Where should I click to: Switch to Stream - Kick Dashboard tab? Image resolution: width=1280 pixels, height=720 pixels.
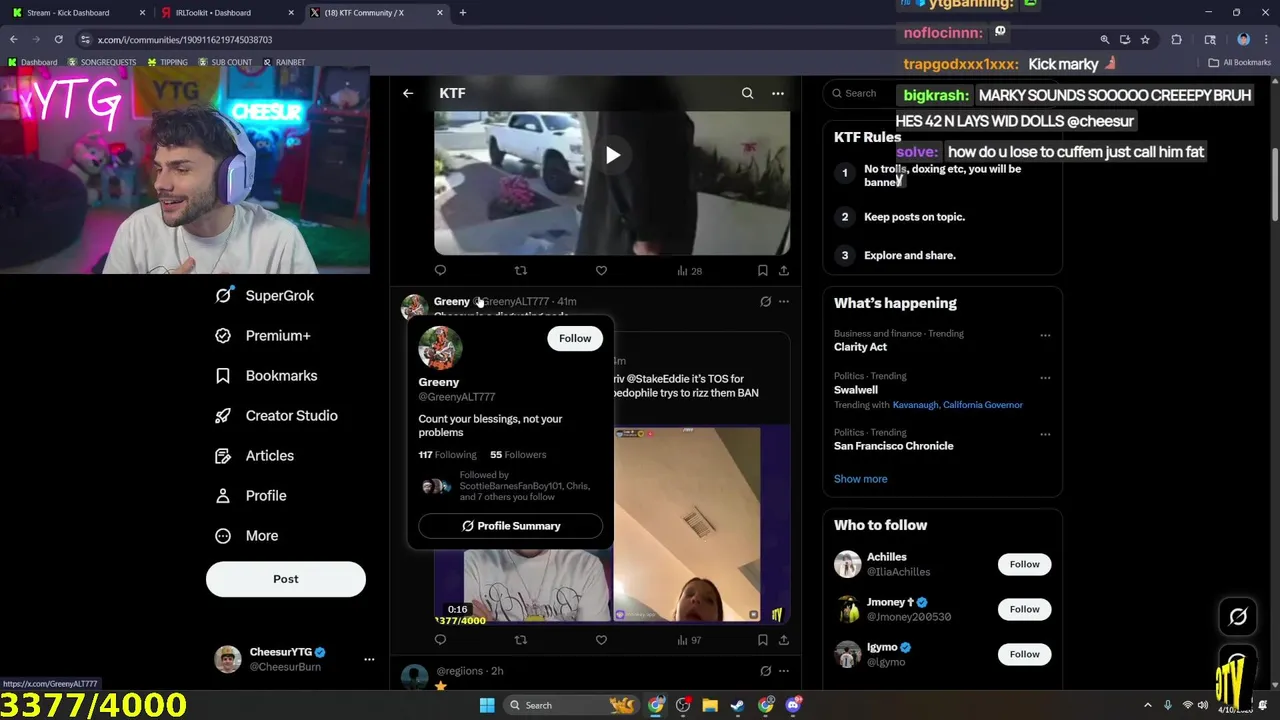click(x=75, y=13)
